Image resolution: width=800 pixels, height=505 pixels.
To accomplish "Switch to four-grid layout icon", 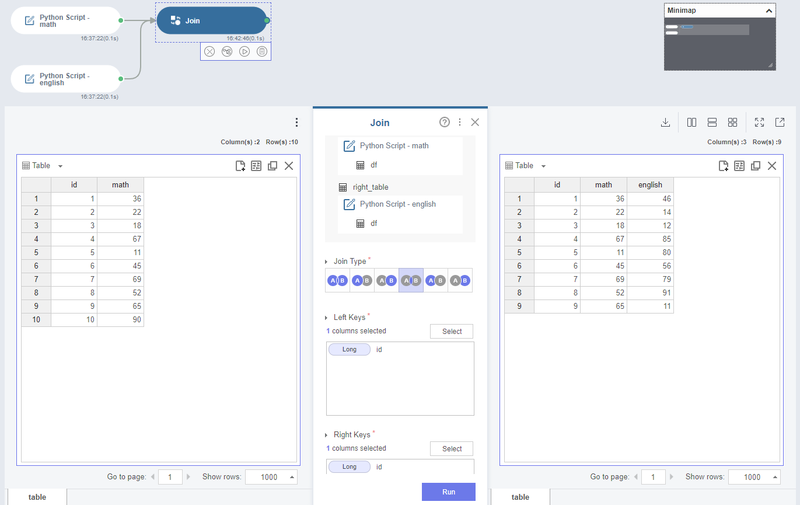I will [733, 122].
